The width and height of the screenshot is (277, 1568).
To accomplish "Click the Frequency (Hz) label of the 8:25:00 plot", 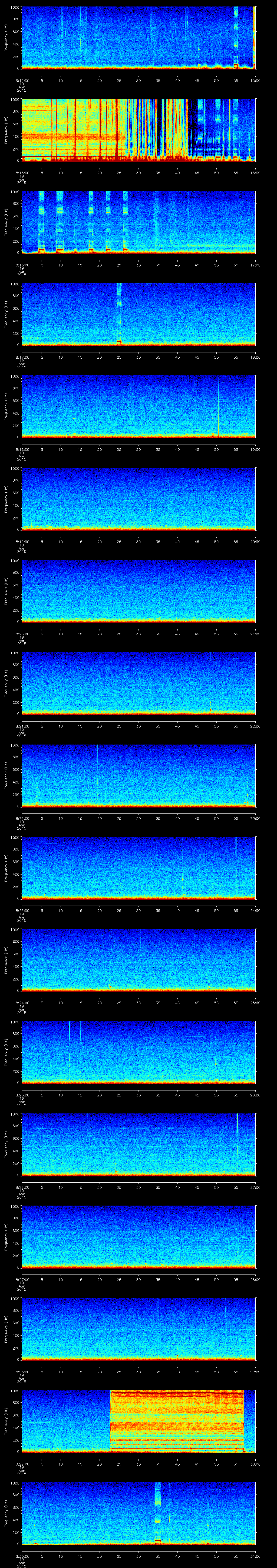I will click(6, 1052).
